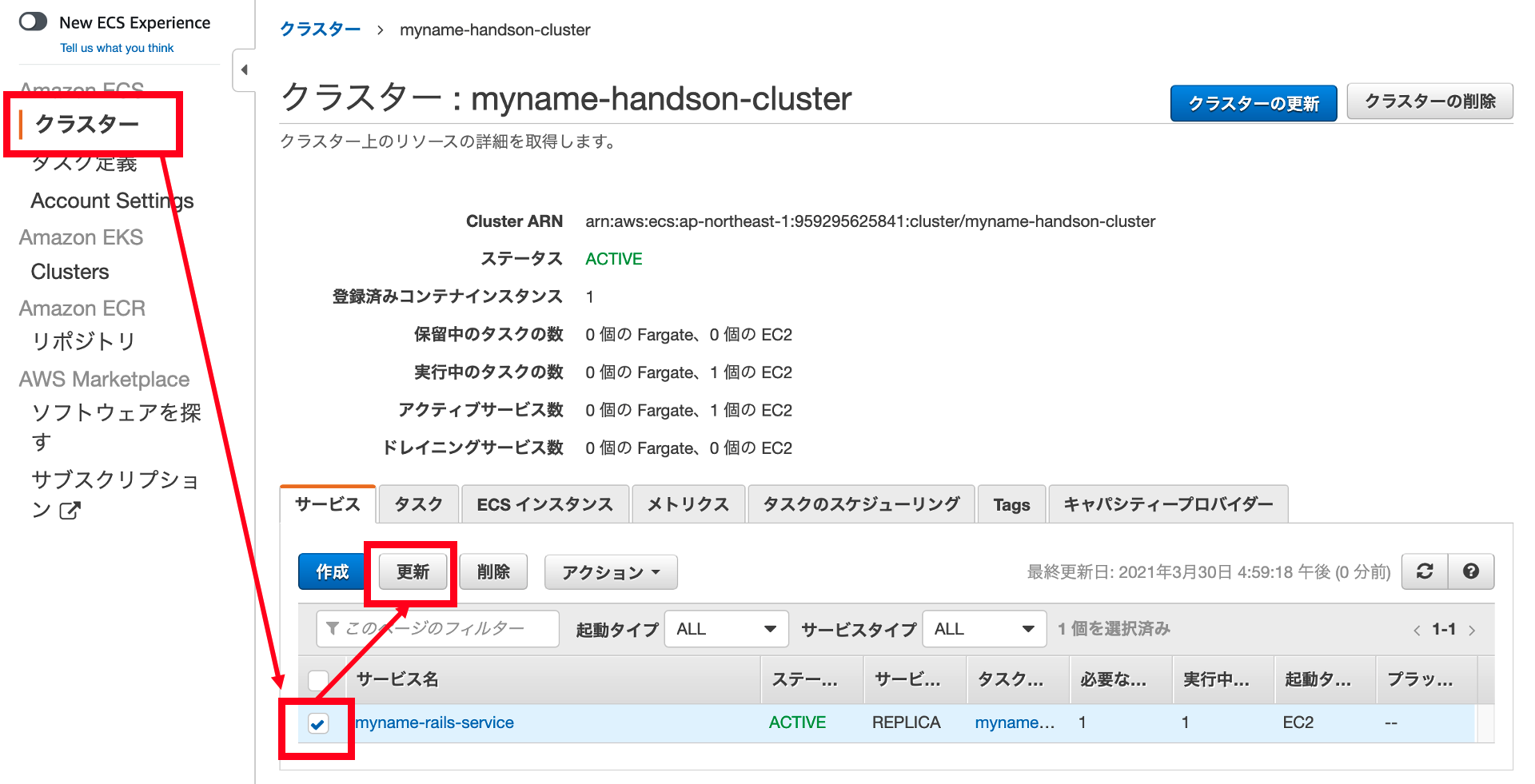The height and width of the screenshot is (784, 1535).
Task: Open the help question mark icon
Action: pos(1470,571)
